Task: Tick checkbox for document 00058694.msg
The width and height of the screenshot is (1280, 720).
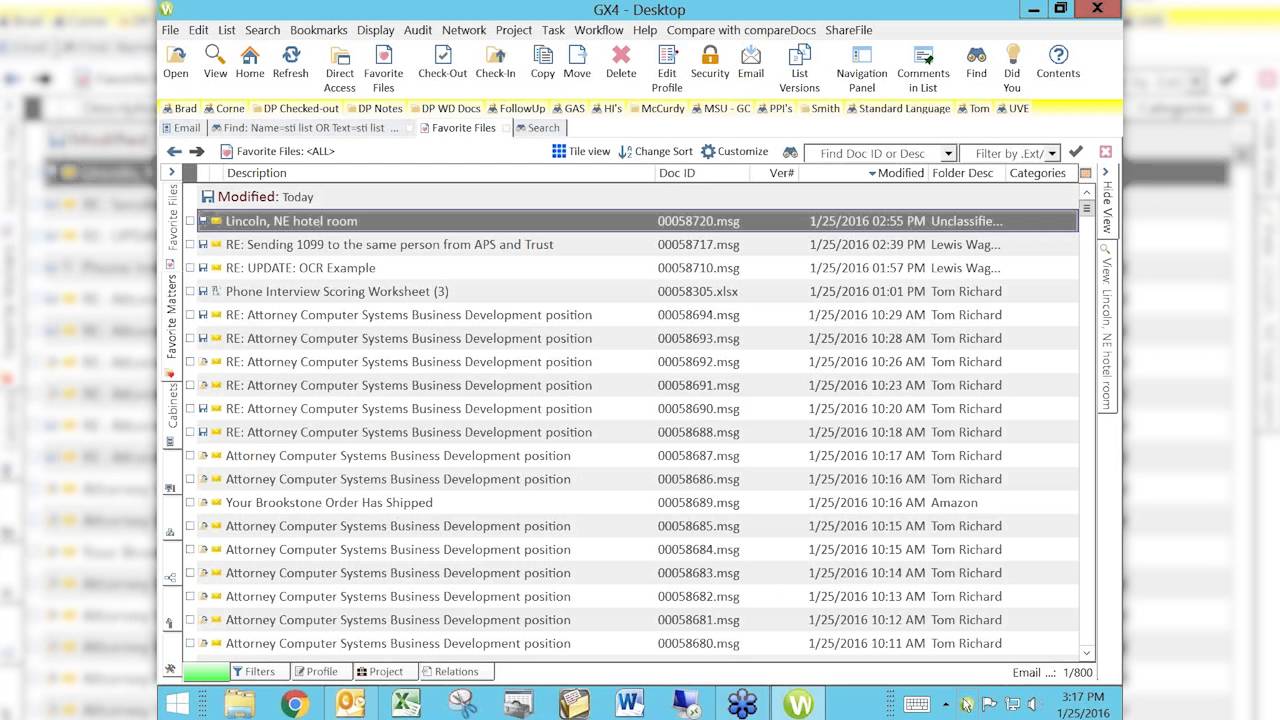Action: click(x=190, y=315)
